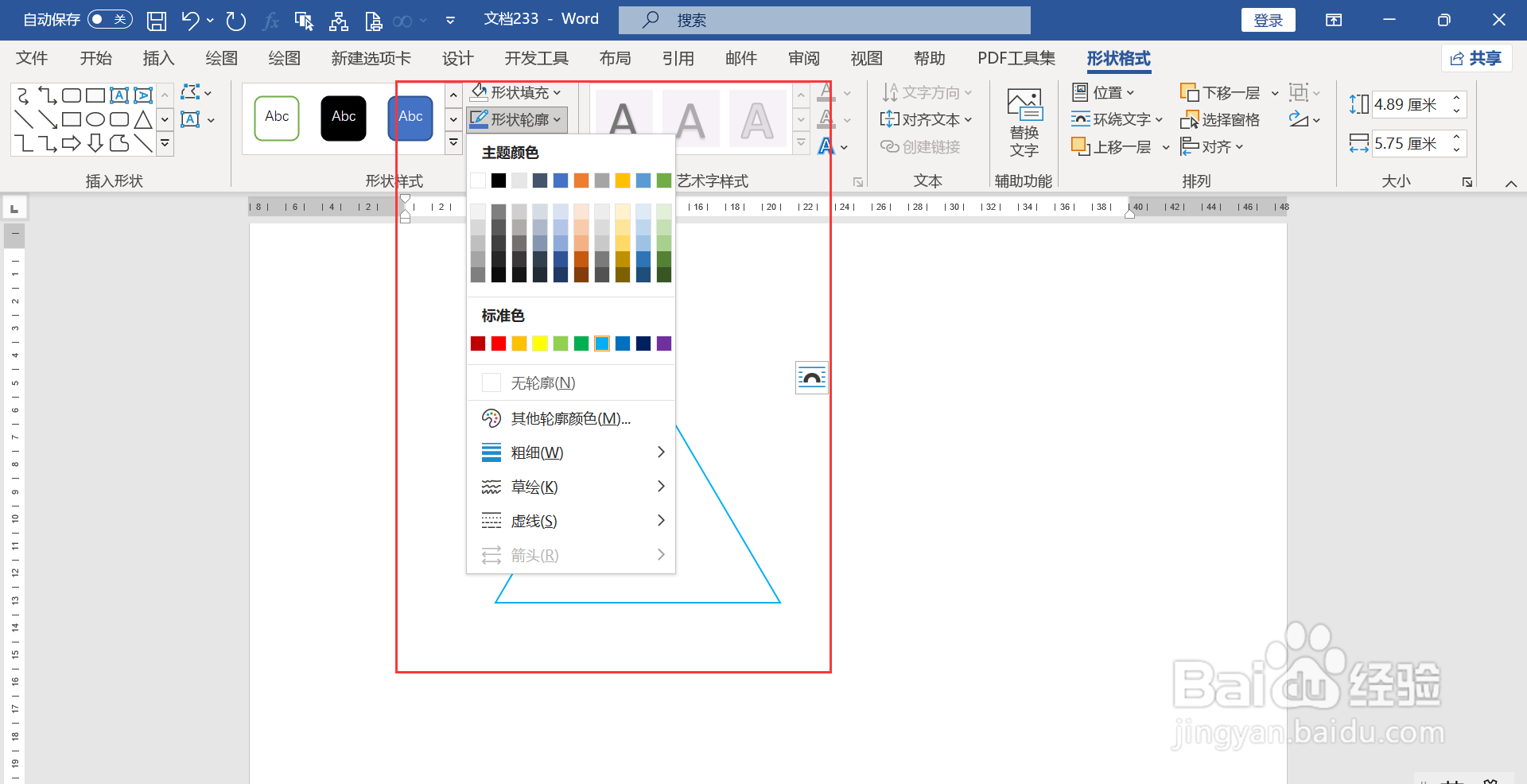1527x784 pixels.
Task: Click the Undo icon
Action: [x=190, y=21]
